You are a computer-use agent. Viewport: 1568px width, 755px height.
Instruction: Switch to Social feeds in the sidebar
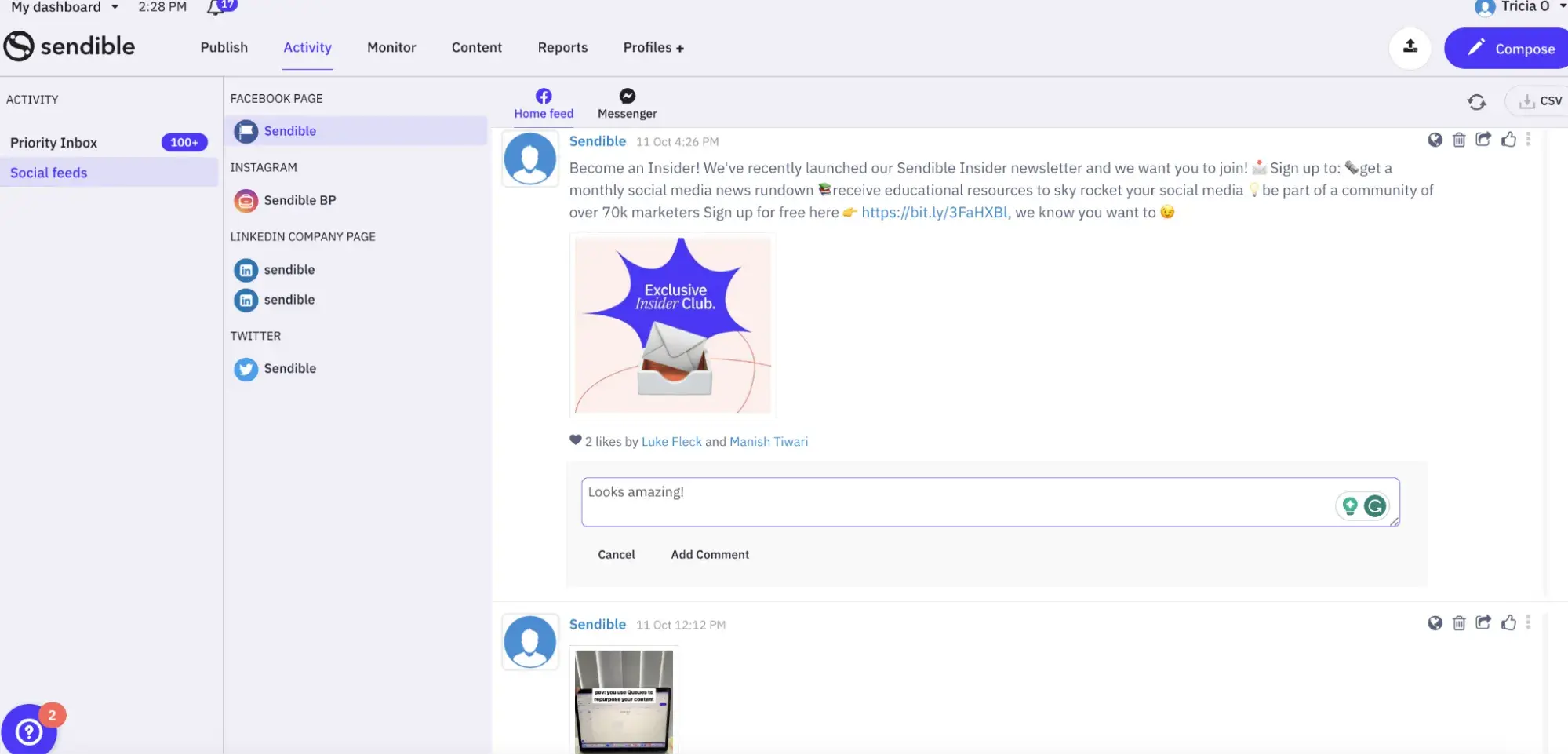tap(49, 172)
